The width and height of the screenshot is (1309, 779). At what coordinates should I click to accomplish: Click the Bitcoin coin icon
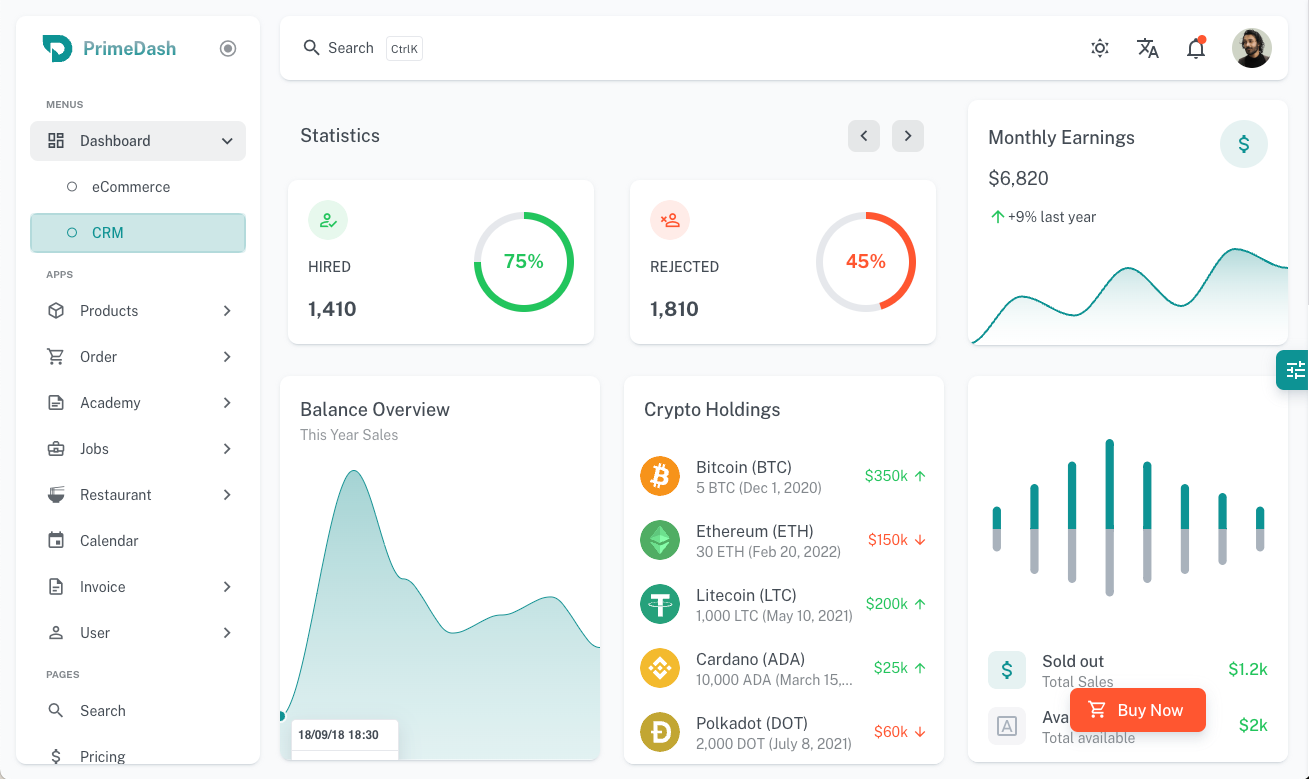pyautogui.click(x=660, y=476)
